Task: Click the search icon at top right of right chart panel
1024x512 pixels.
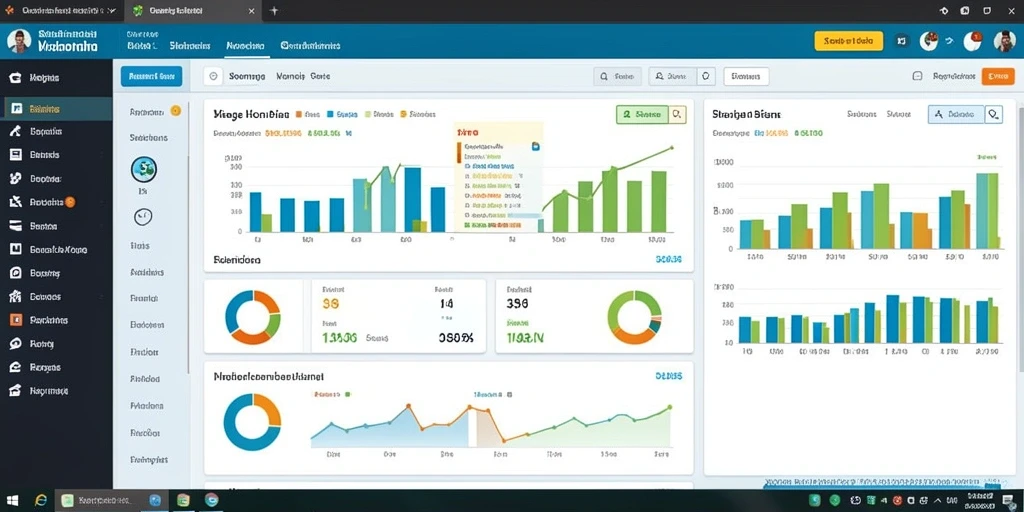Action: (993, 114)
